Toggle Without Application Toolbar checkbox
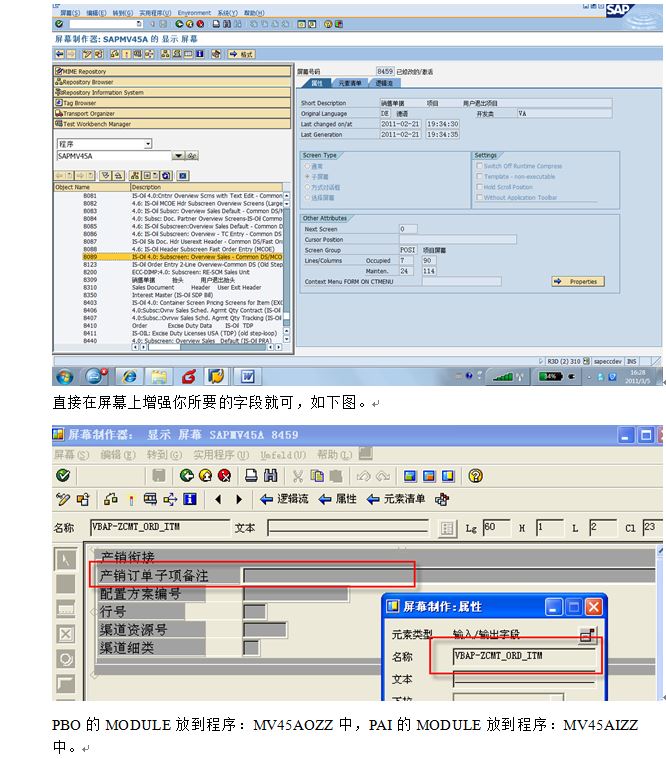 click(x=479, y=197)
